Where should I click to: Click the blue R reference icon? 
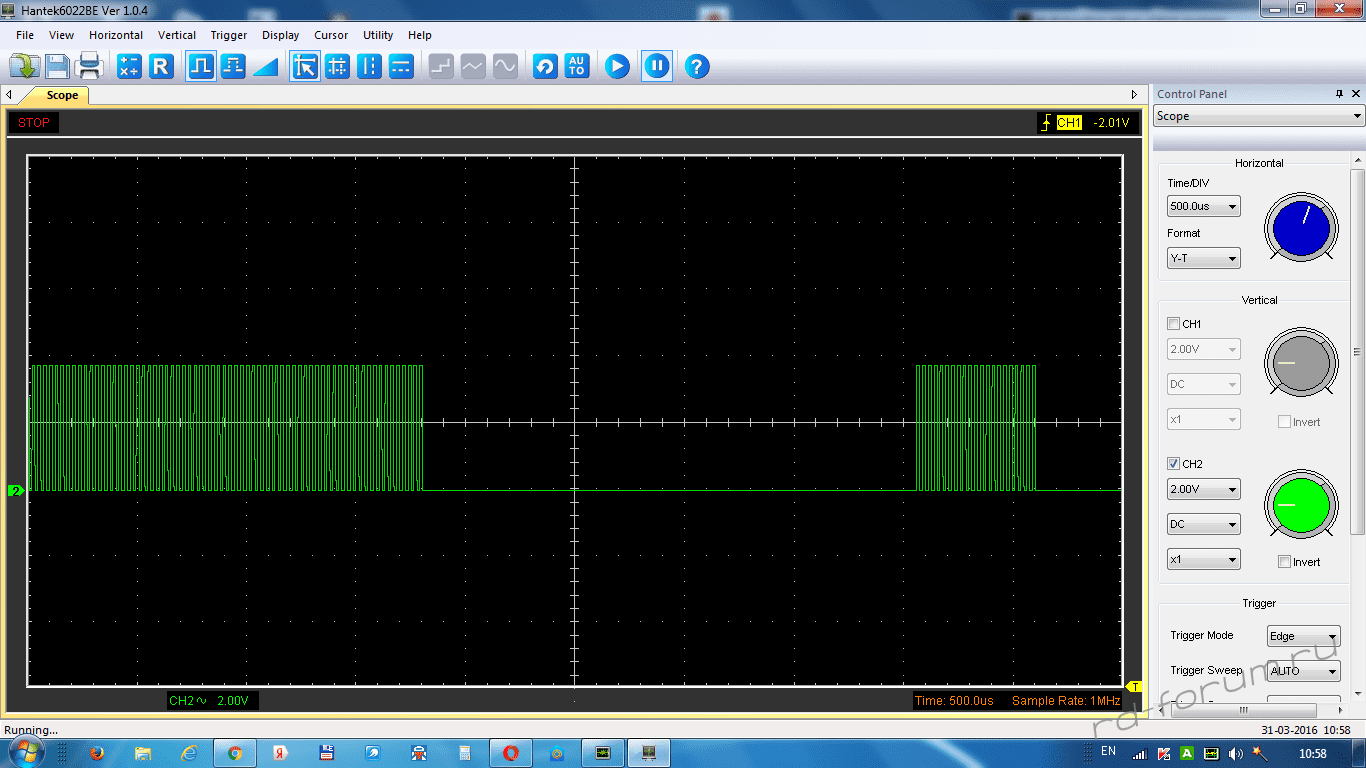tap(161, 67)
